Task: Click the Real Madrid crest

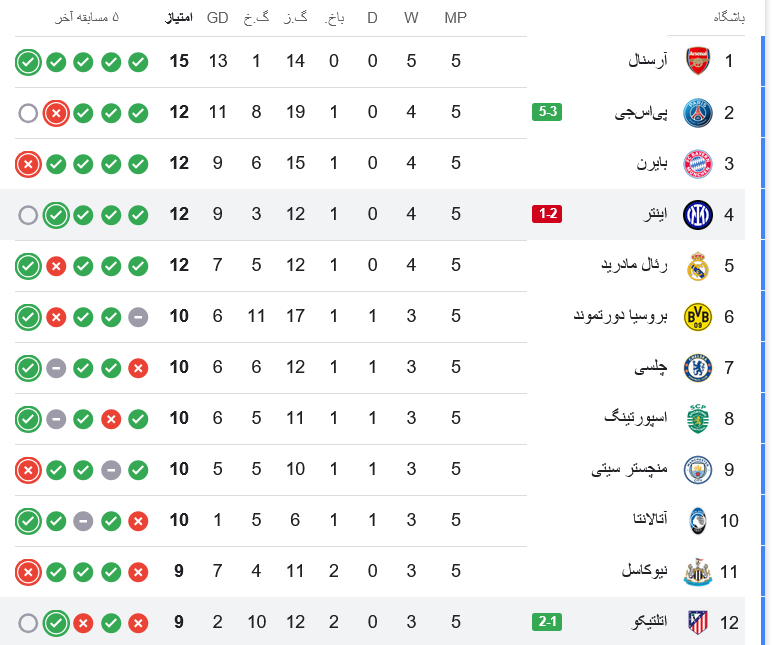Action: point(697,265)
